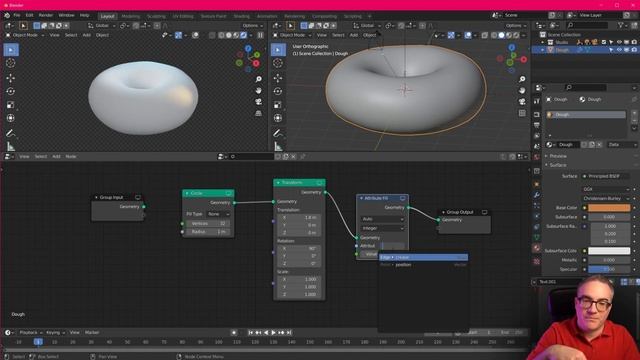Click the timeline auto-keying record dot
The height and width of the screenshot is (360, 640).
(234, 333)
